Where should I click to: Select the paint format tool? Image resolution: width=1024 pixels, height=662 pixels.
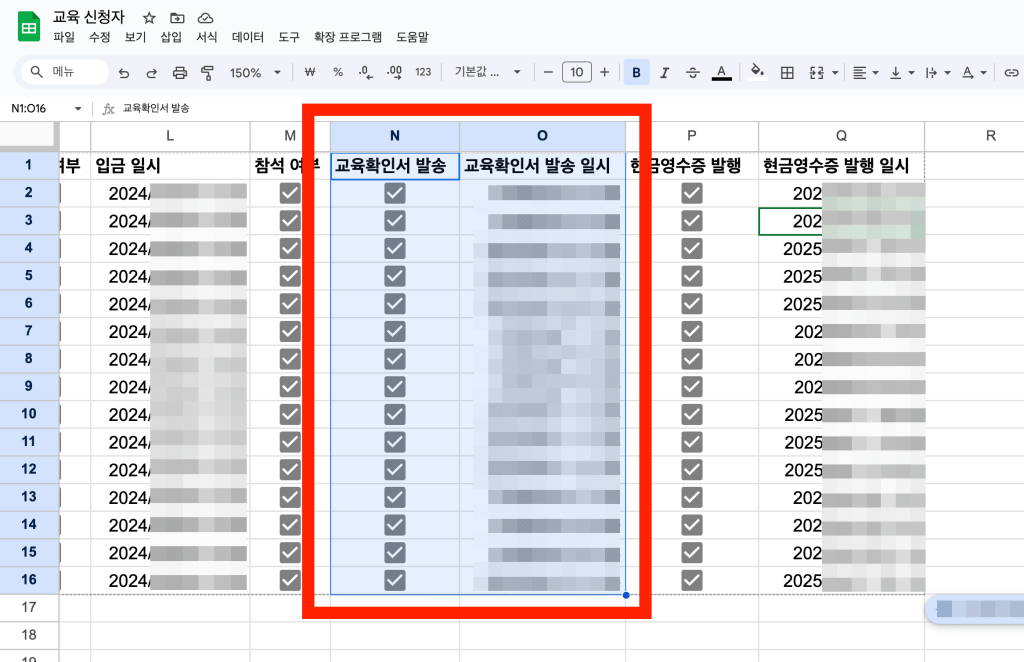tap(208, 73)
